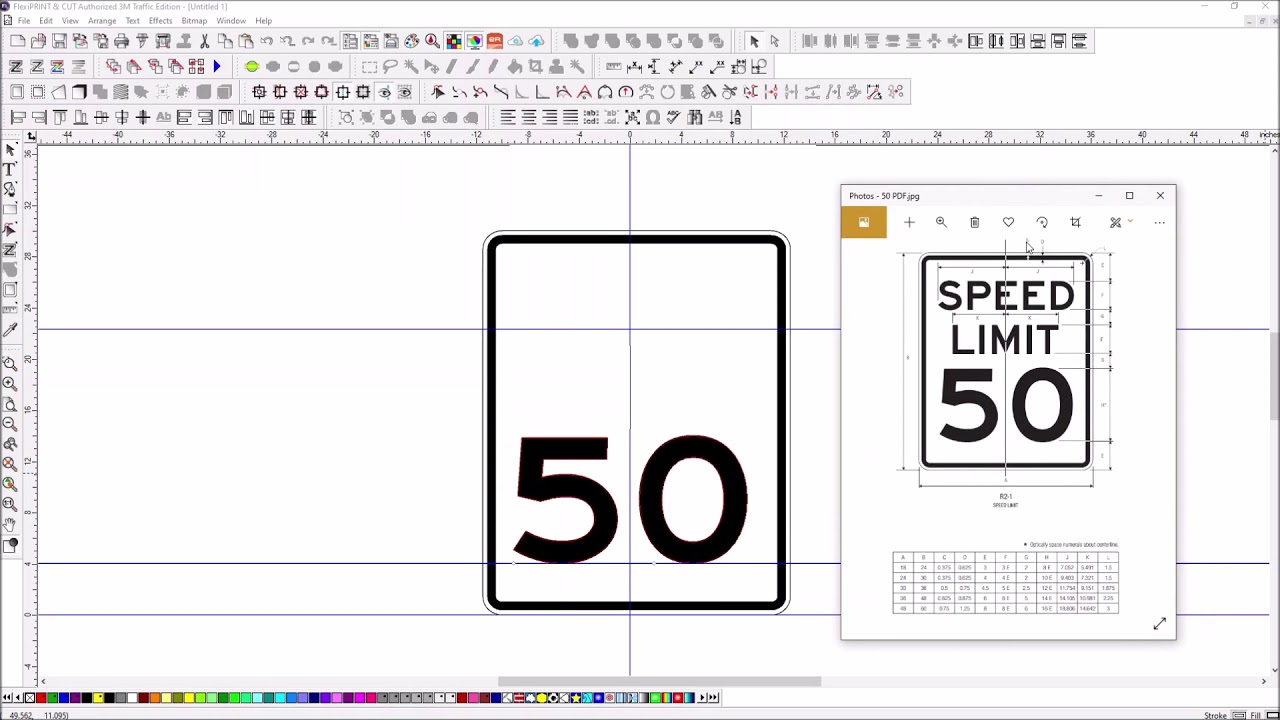Click the green circle icon in second toolbar
The height and width of the screenshot is (720, 1280).
coord(252,66)
